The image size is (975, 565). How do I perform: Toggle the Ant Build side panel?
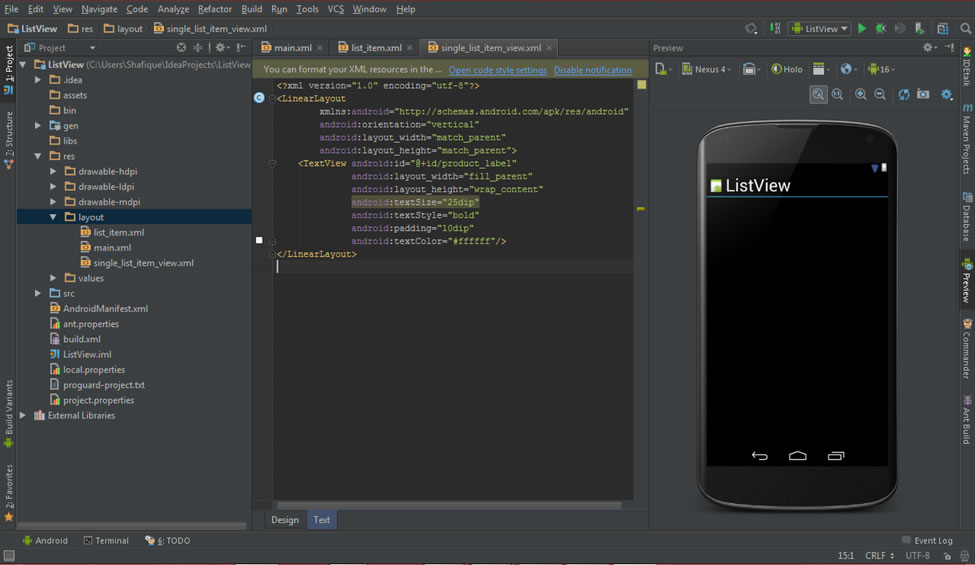pos(967,420)
